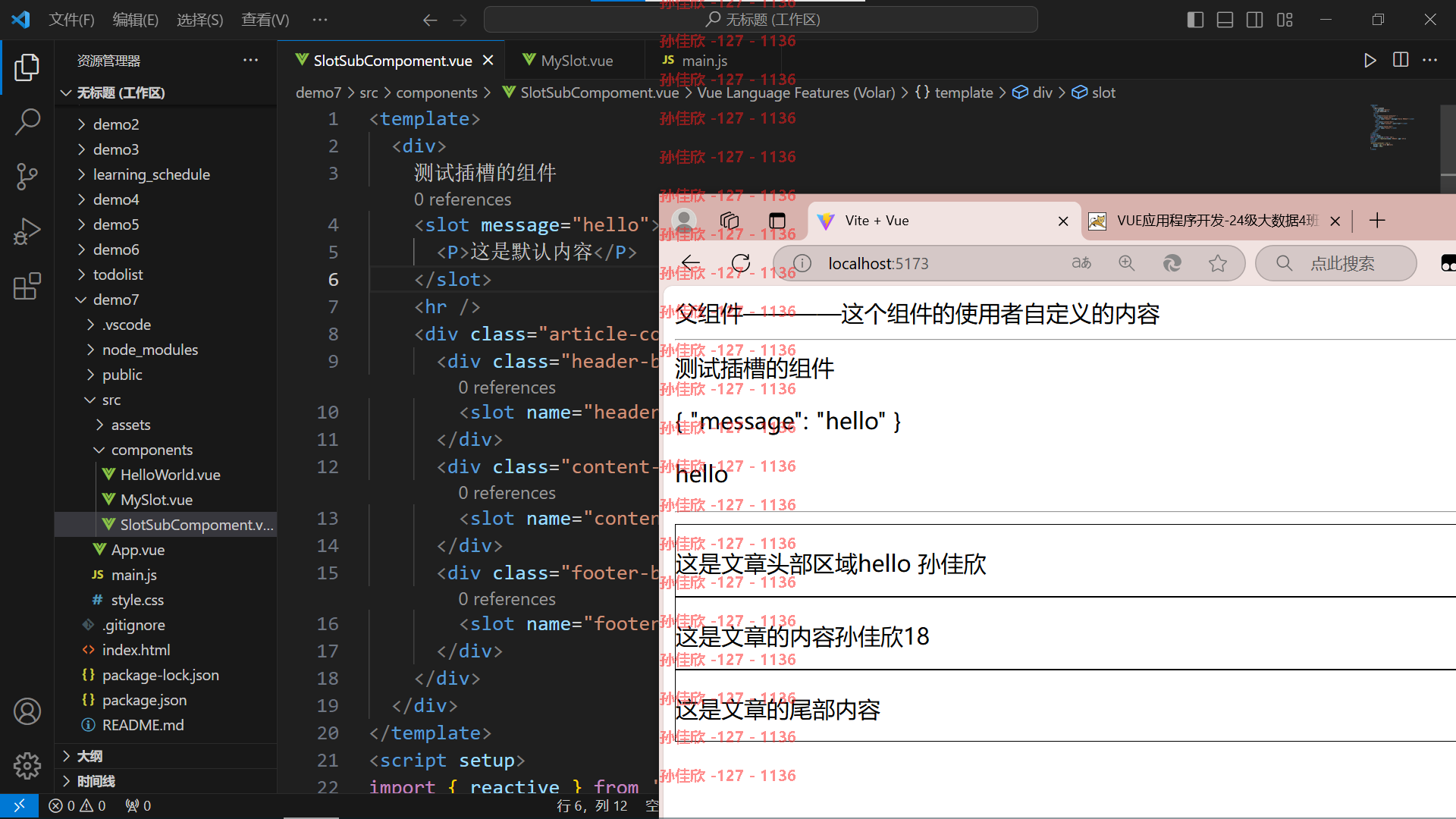Open the Explorer view in activity bar
The width and height of the screenshot is (1456, 819).
tap(27, 67)
